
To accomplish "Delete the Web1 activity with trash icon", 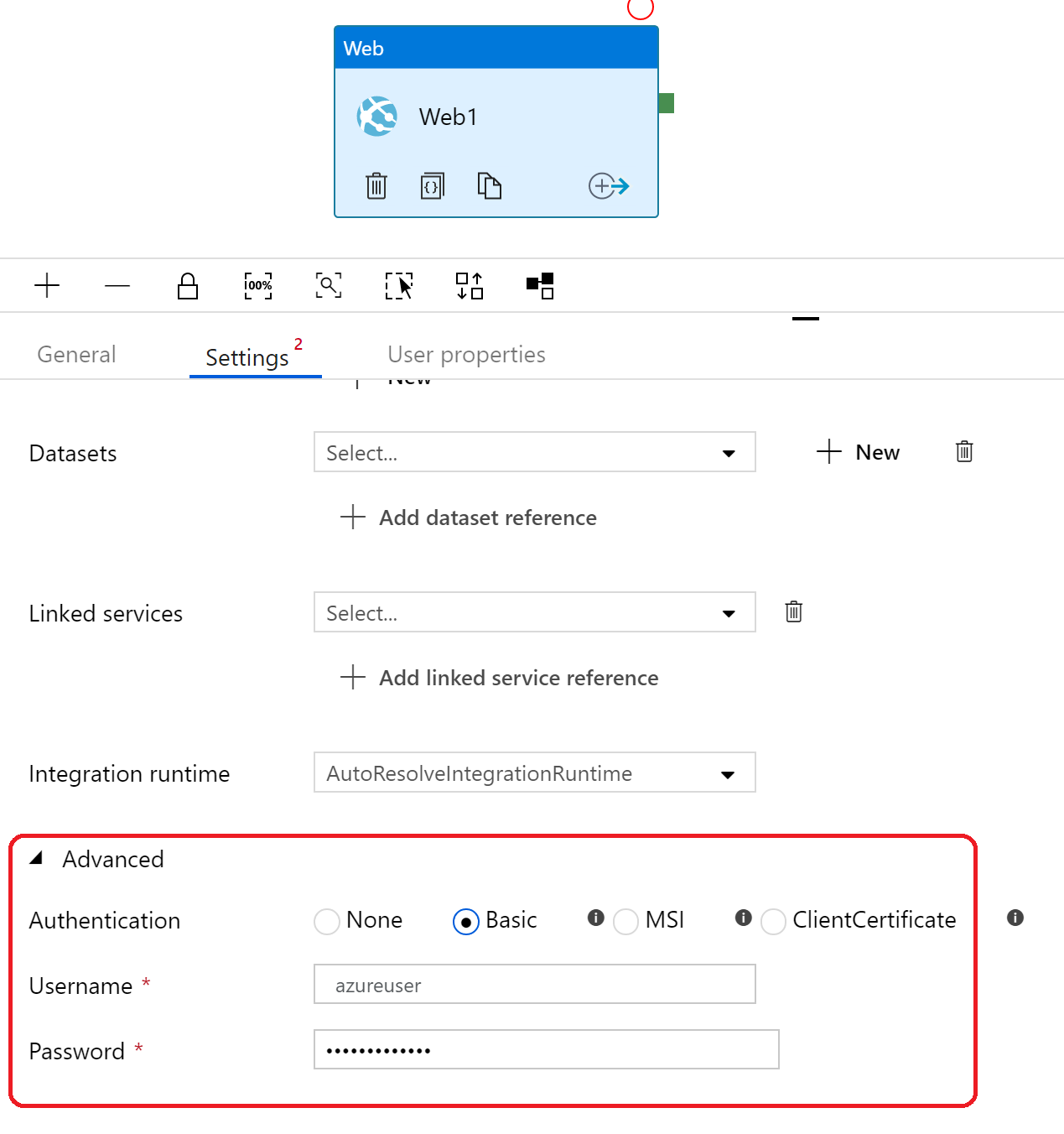I will click(376, 185).
